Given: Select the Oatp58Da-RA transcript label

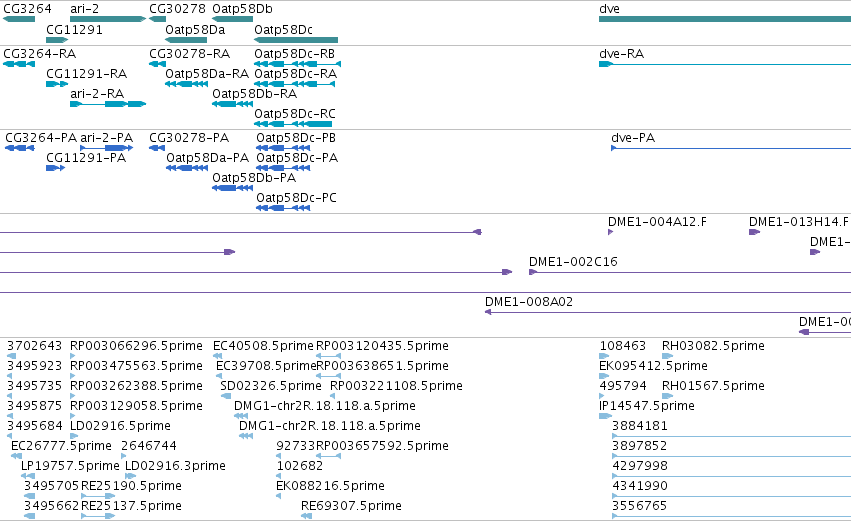Looking at the screenshot, I should [x=207, y=74].
